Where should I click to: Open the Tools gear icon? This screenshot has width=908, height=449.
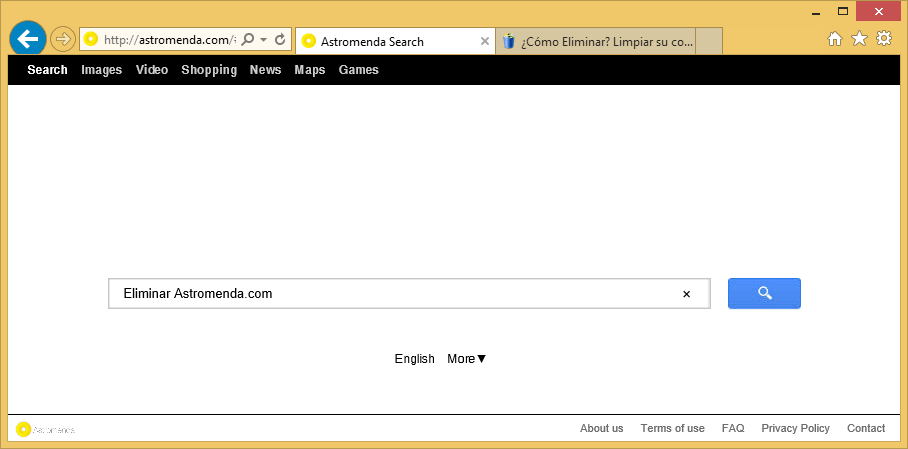point(884,38)
